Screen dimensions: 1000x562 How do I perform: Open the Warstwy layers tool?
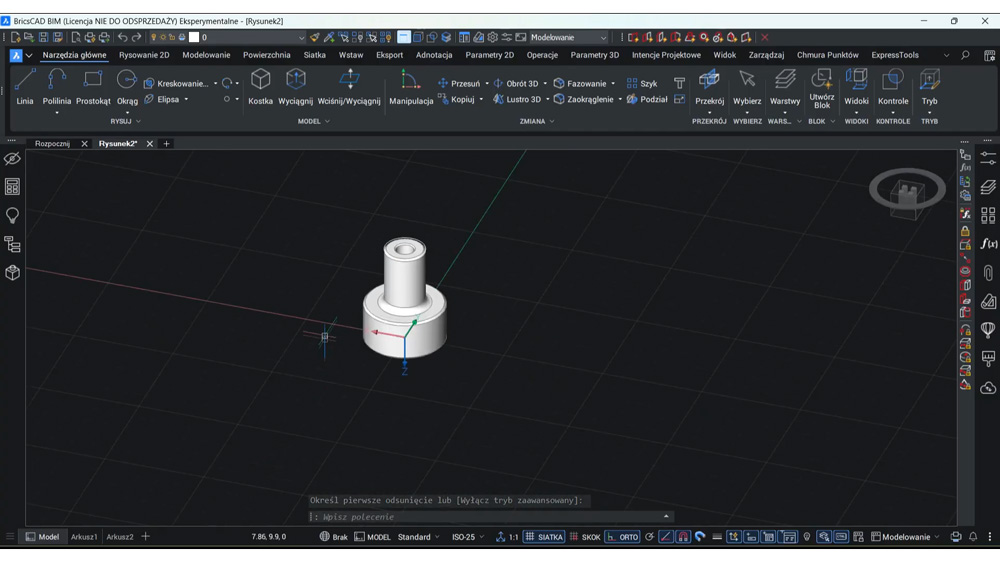pyautogui.click(x=784, y=87)
